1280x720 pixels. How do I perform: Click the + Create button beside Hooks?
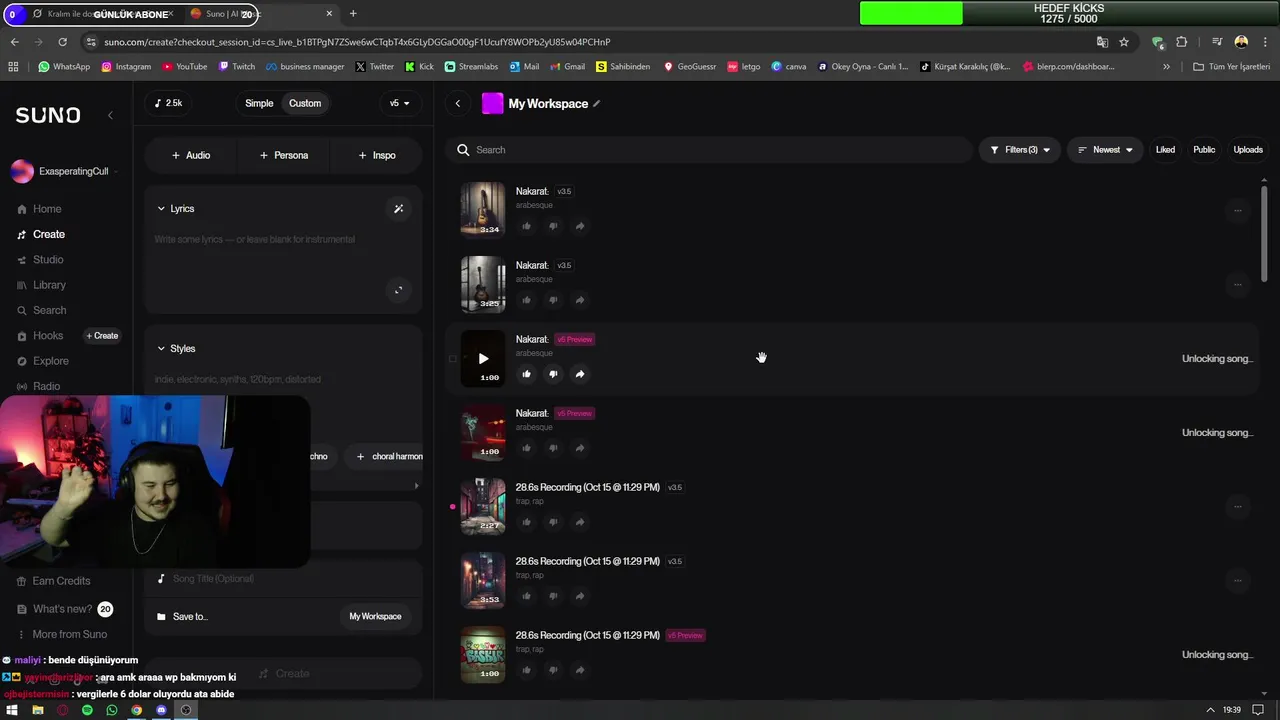click(102, 336)
